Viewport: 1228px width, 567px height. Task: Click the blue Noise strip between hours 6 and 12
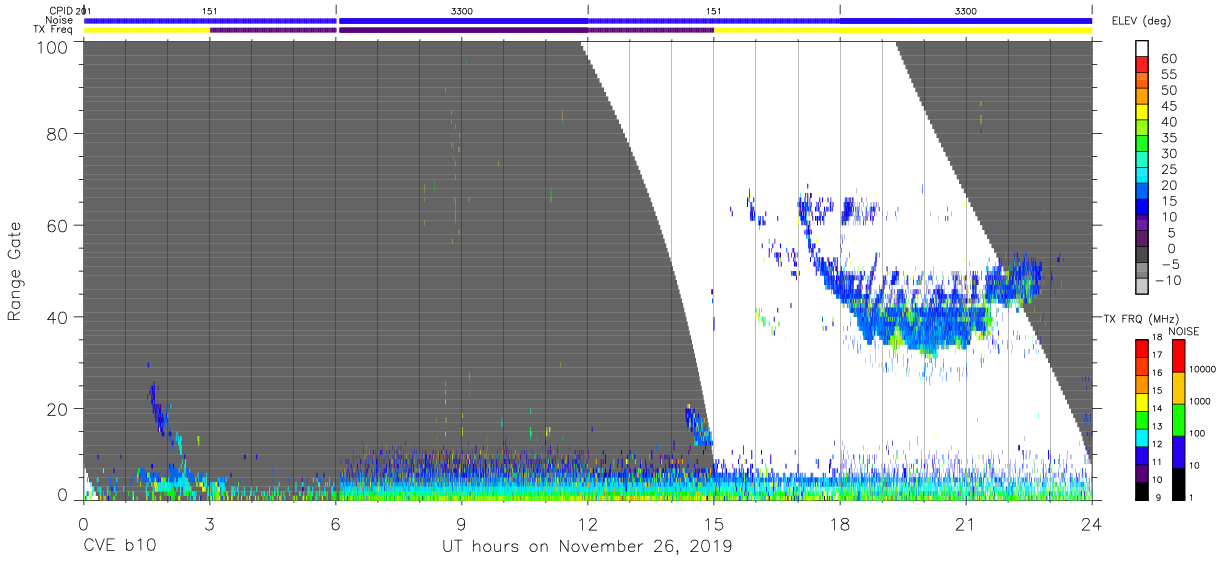tap(463, 20)
